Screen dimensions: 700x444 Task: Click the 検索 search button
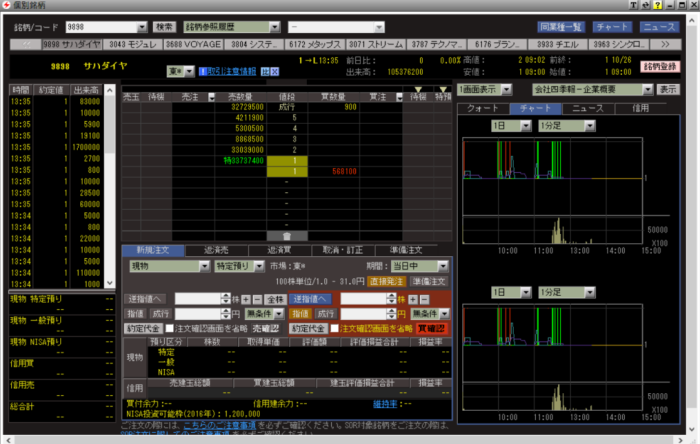[164, 27]
